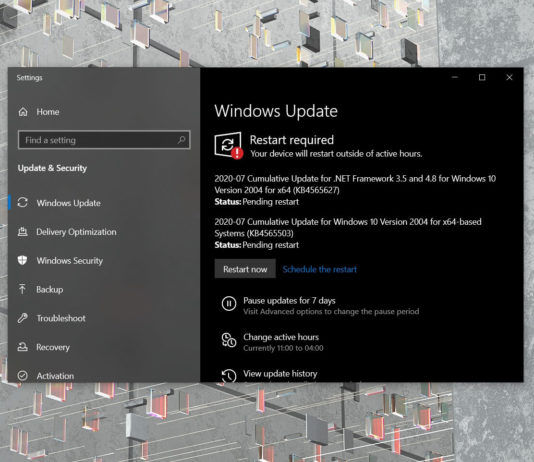Viewport: 534px width, 462px height.
Task: Click 'Visit Advanced options to change the pause period'
Action: coord(331,312)
